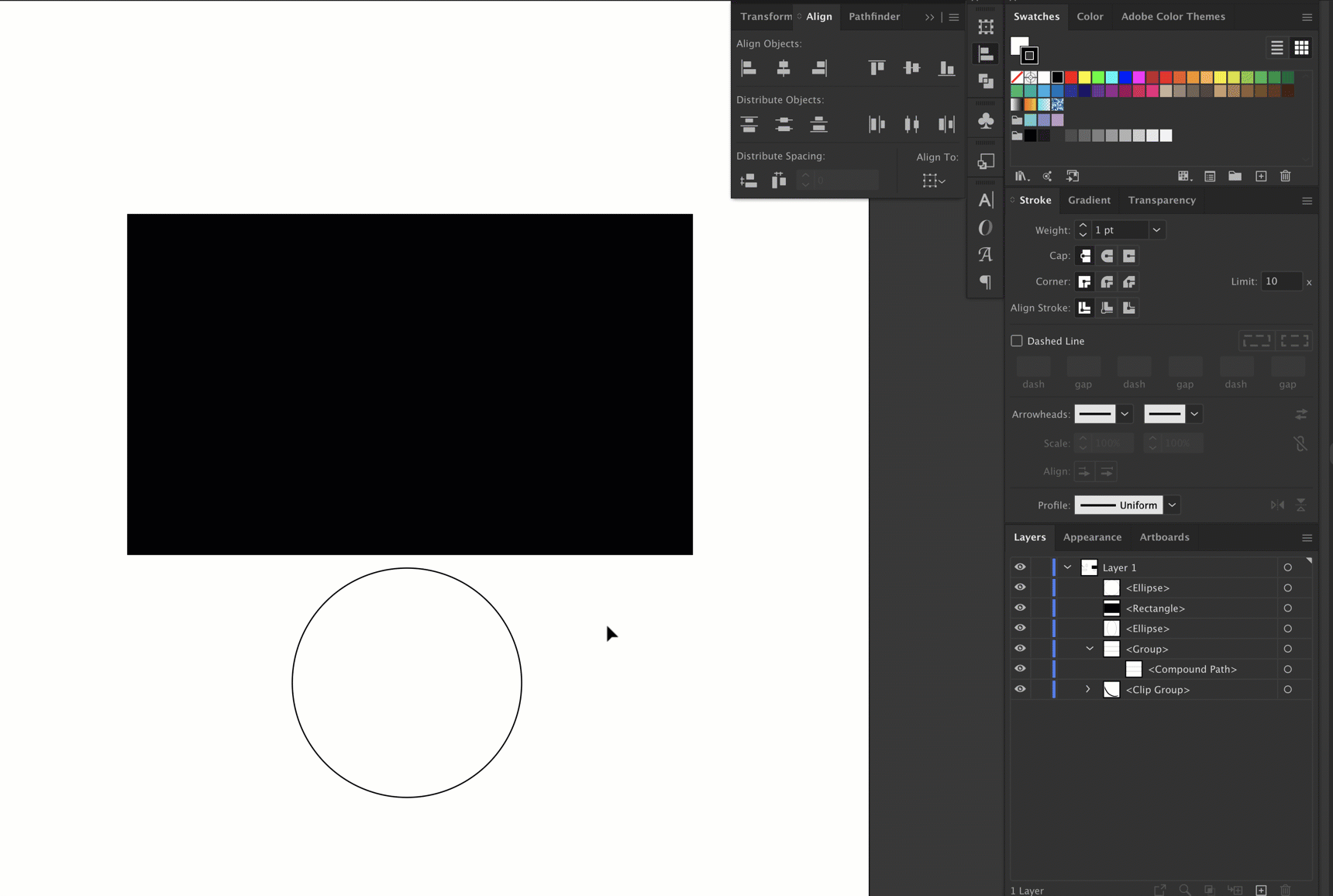1333x896 pixels.
Task: Enable the Dashed Line checkbox
Action: [x=1017, y=340]
